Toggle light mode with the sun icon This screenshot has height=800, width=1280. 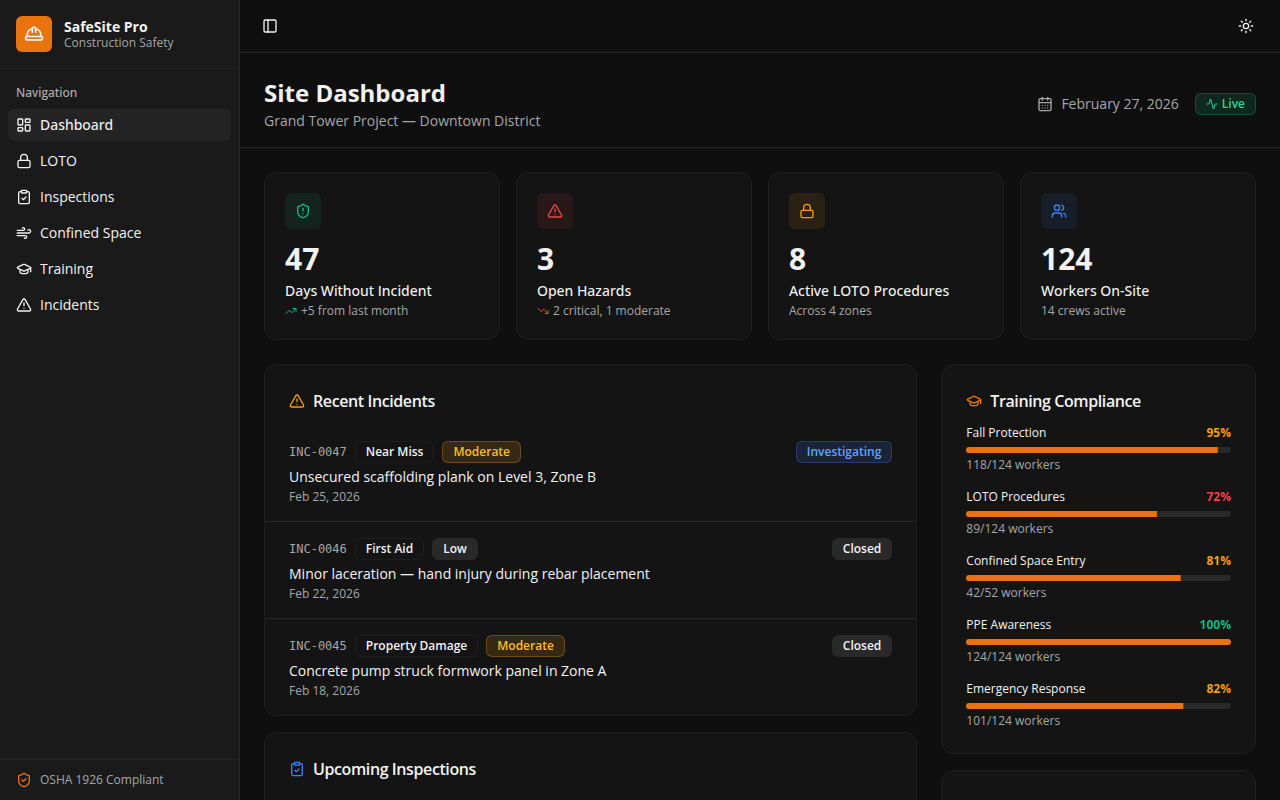[x=1245, y=26]
